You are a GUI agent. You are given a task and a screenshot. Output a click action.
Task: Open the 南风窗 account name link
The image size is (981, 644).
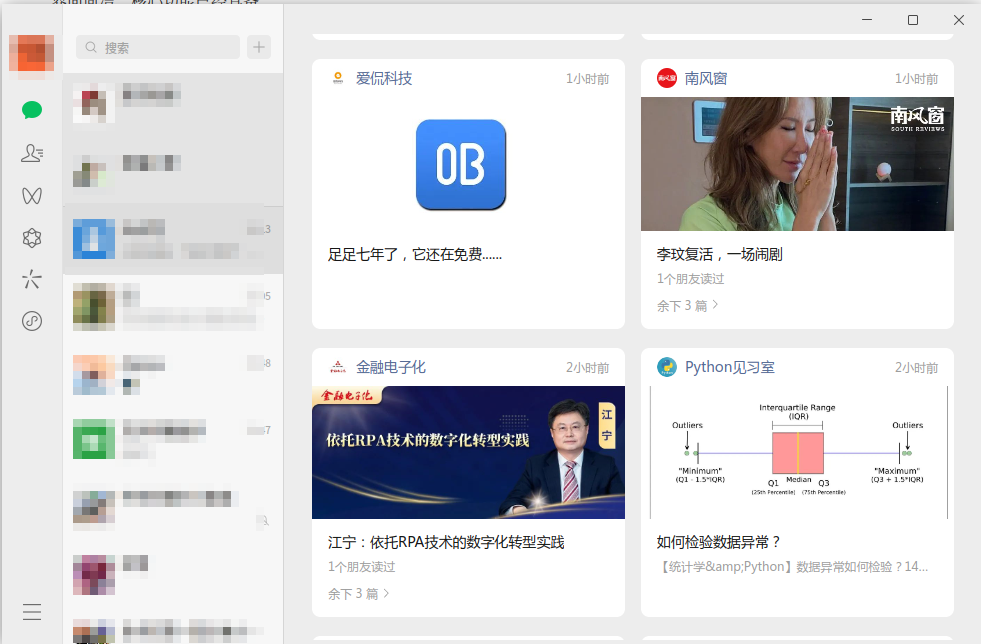click(x=706, y=78)
